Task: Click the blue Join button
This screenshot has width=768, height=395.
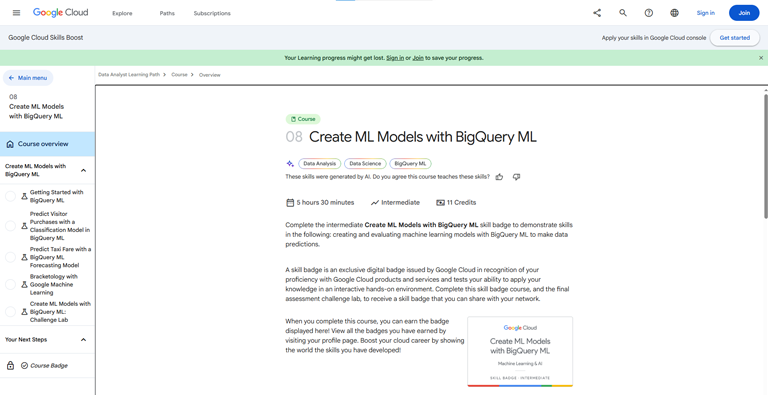Action: (x=744, y=13)
